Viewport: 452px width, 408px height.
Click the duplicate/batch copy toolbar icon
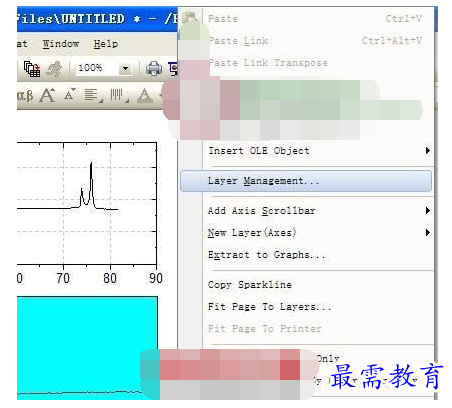point(32,69)
